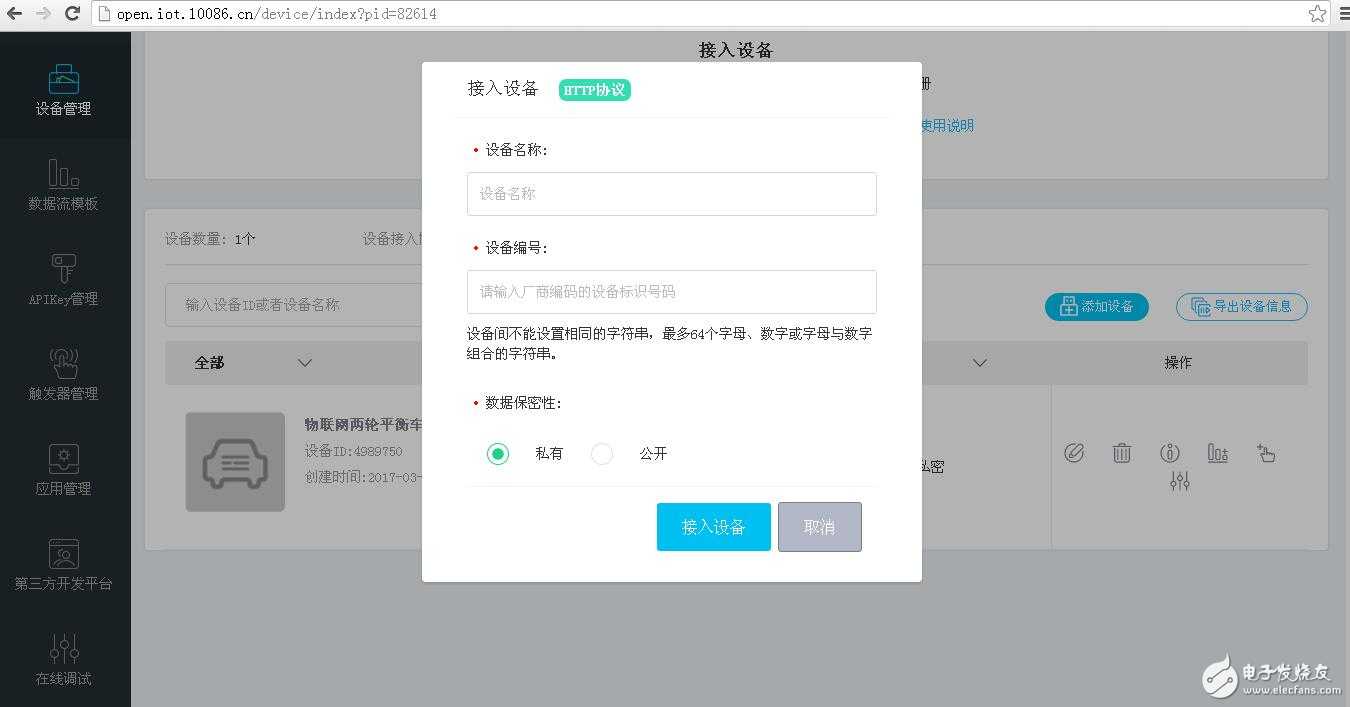Click the 设备编号 input field

(x=672, y=292)
